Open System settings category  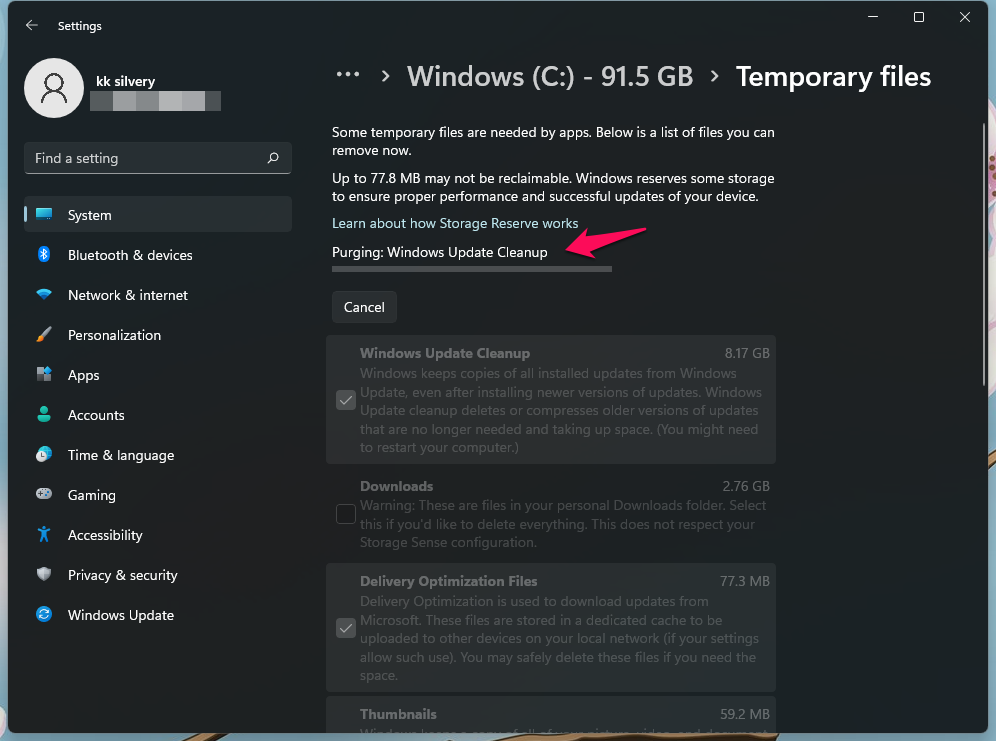[158, 215]
